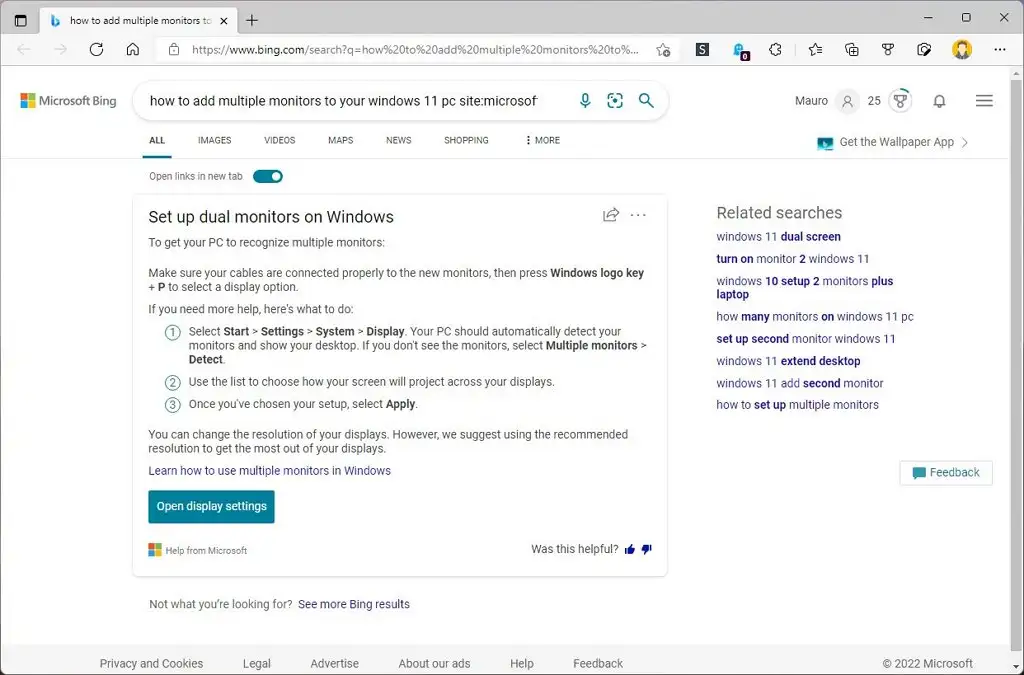1024x675 pixels.
Task: Open browser Collections icon in toolbar
Action: (851, 48)
